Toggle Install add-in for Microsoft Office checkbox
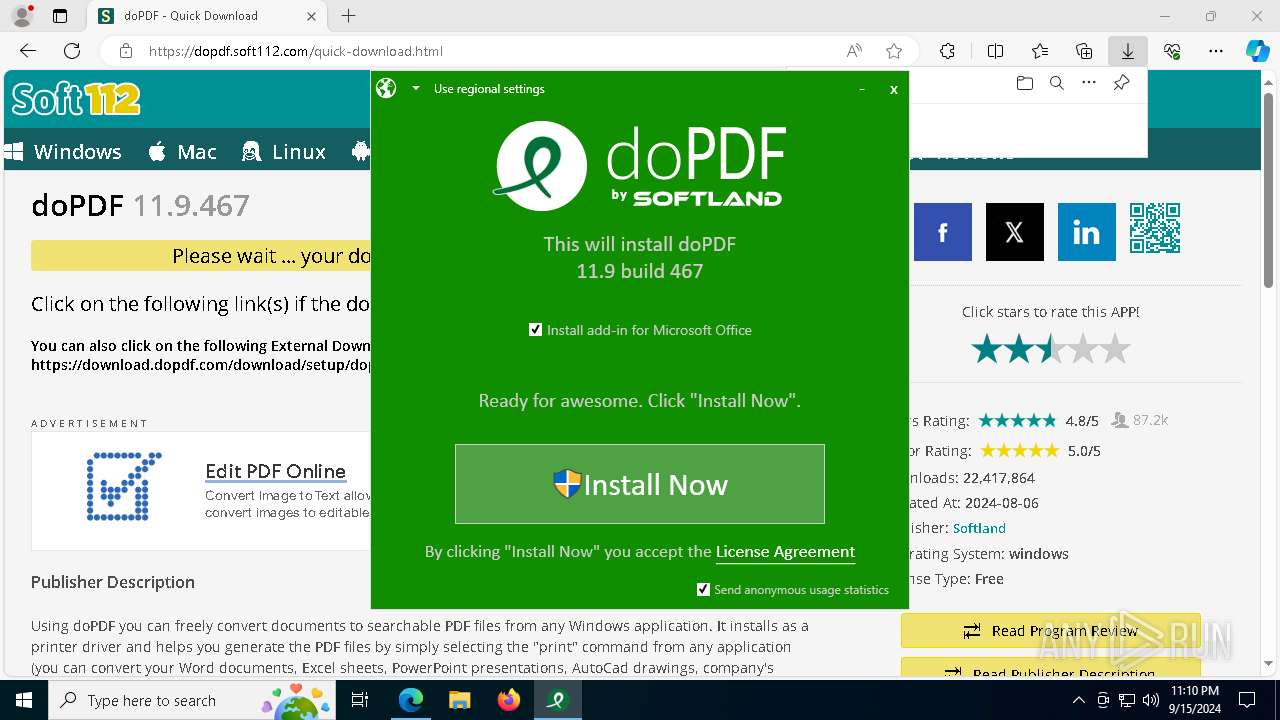This screenshot has width=1280, height=720. click(535, 330)
